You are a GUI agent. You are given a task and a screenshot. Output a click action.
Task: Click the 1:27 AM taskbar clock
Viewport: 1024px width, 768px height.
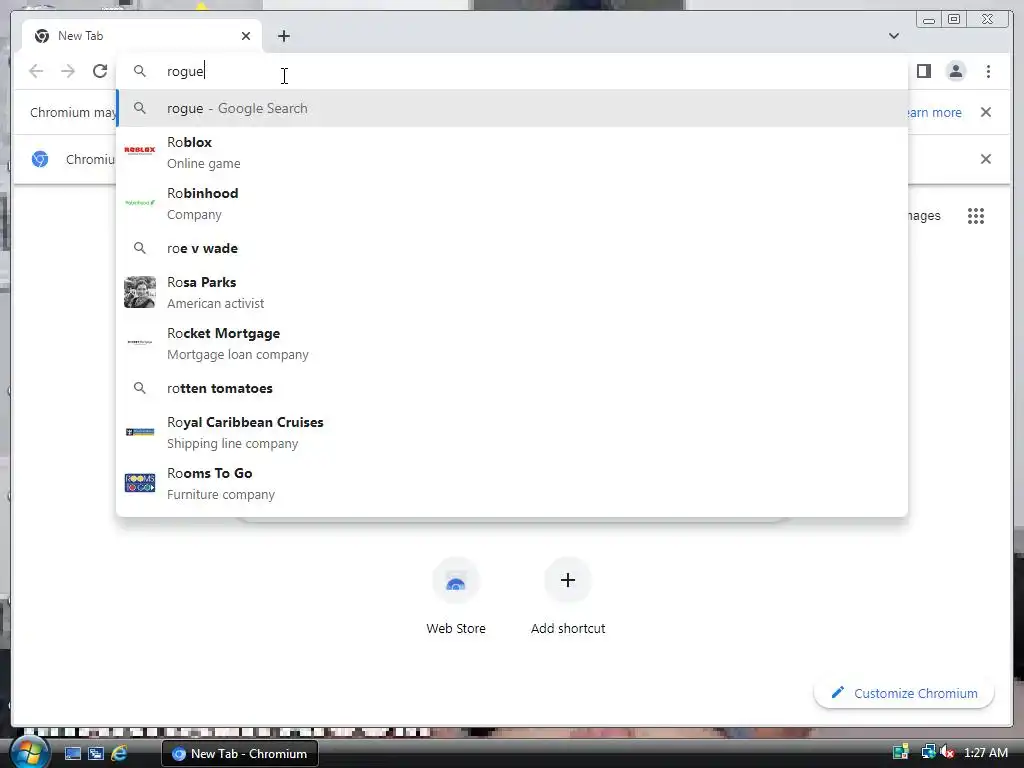[x=985, y=753]
